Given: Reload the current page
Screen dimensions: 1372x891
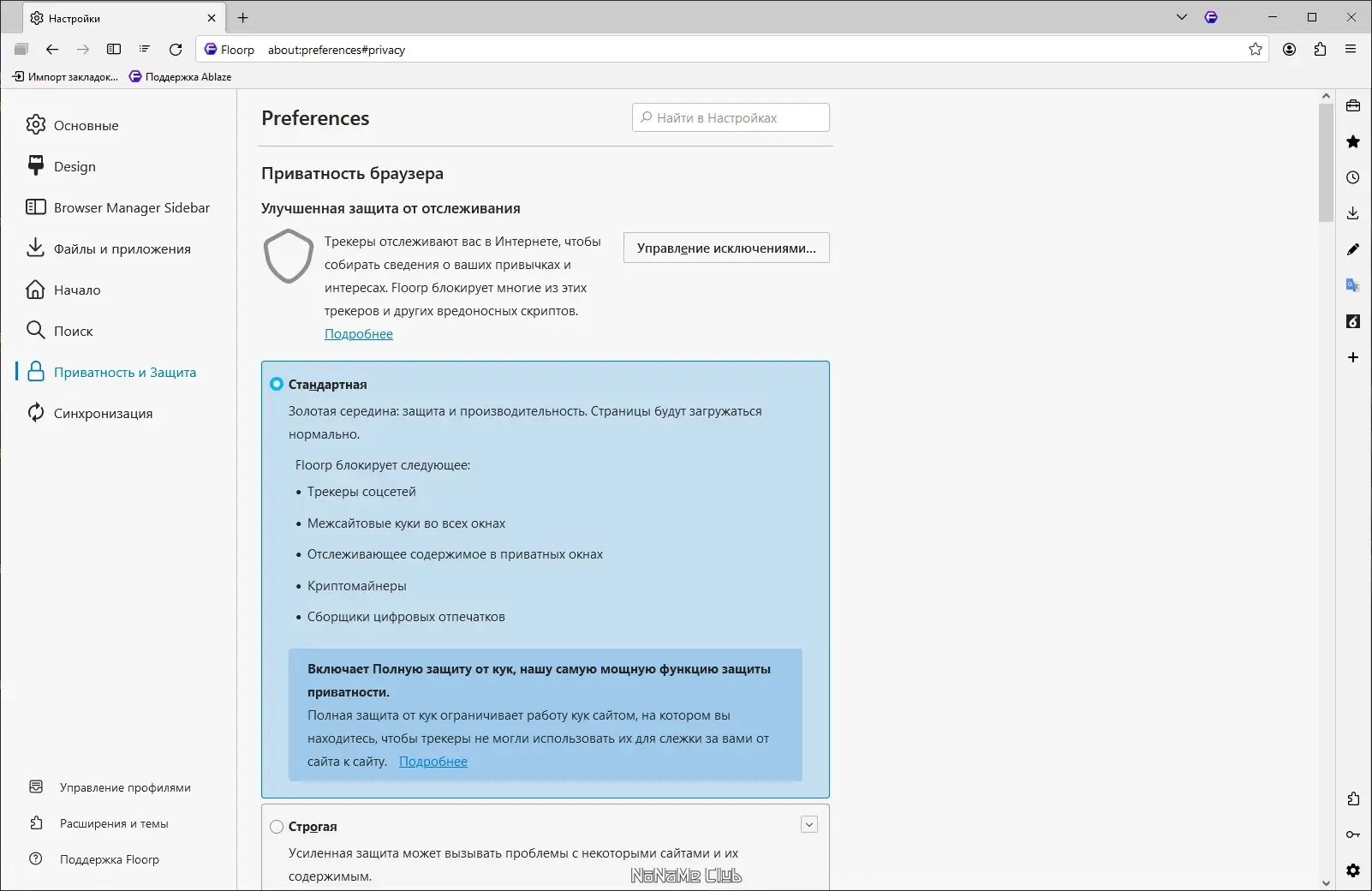Looking at the screenshot, I should pos(176,50).
